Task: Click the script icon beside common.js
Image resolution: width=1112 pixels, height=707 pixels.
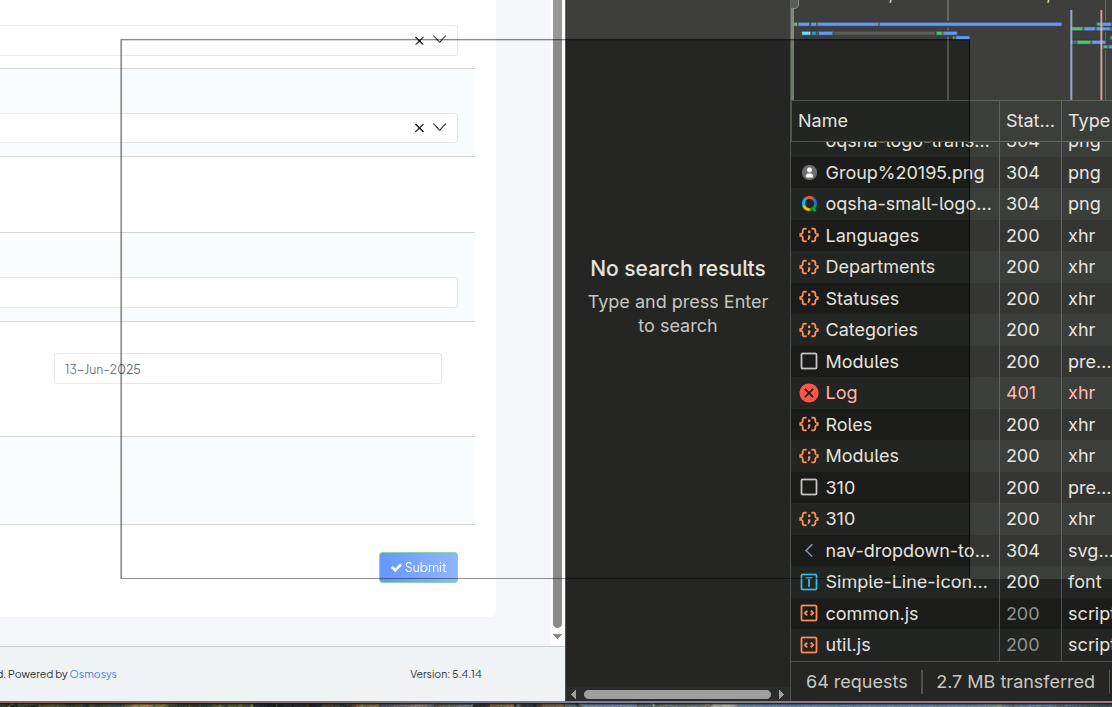Action: 809,614
